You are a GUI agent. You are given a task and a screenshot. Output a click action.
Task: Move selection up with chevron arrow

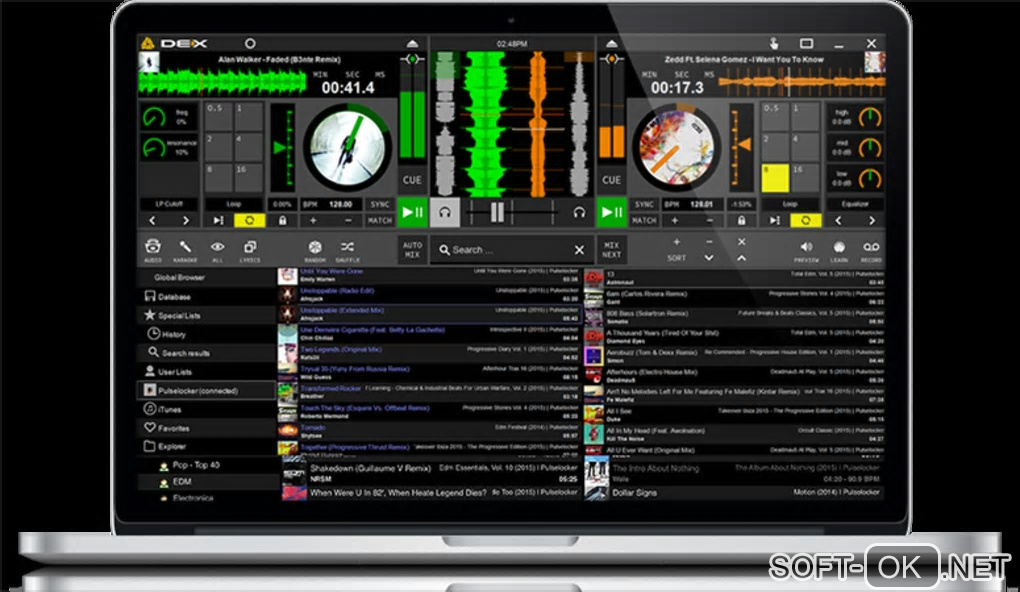tap(742, 258)
